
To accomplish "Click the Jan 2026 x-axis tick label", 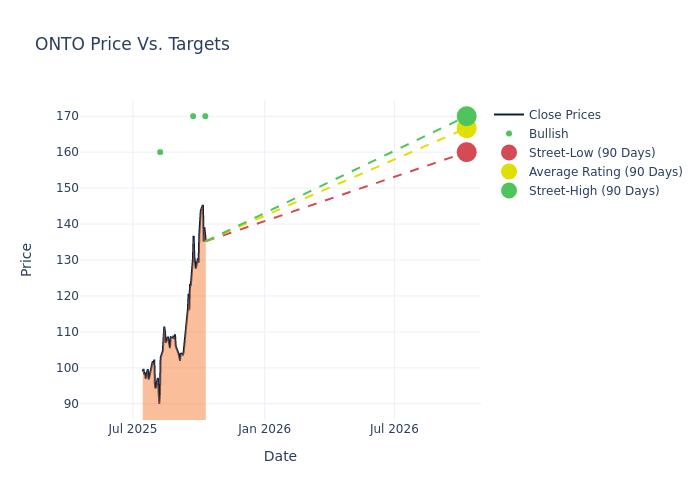I will [264, 429].
